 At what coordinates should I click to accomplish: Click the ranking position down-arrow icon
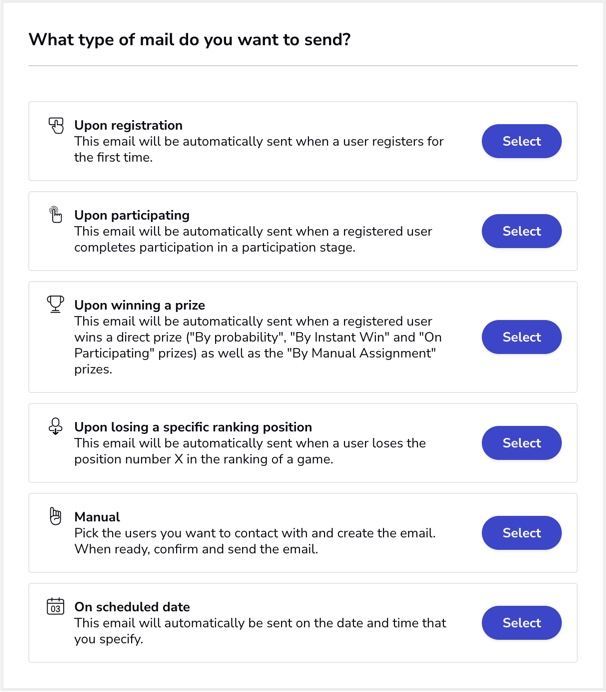click(x=56, y=426)
